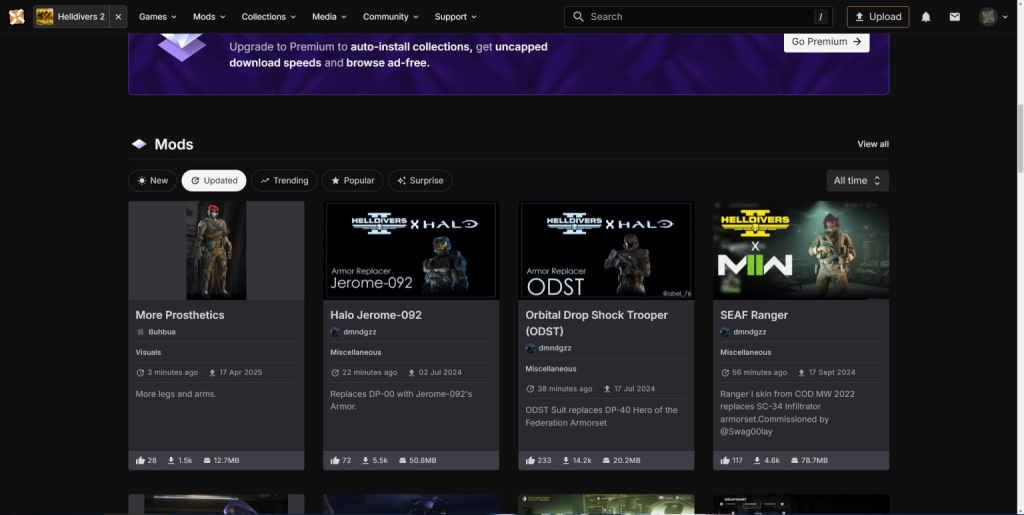Expand the Media menu
Screen dimensions: 1024x515
329,17
